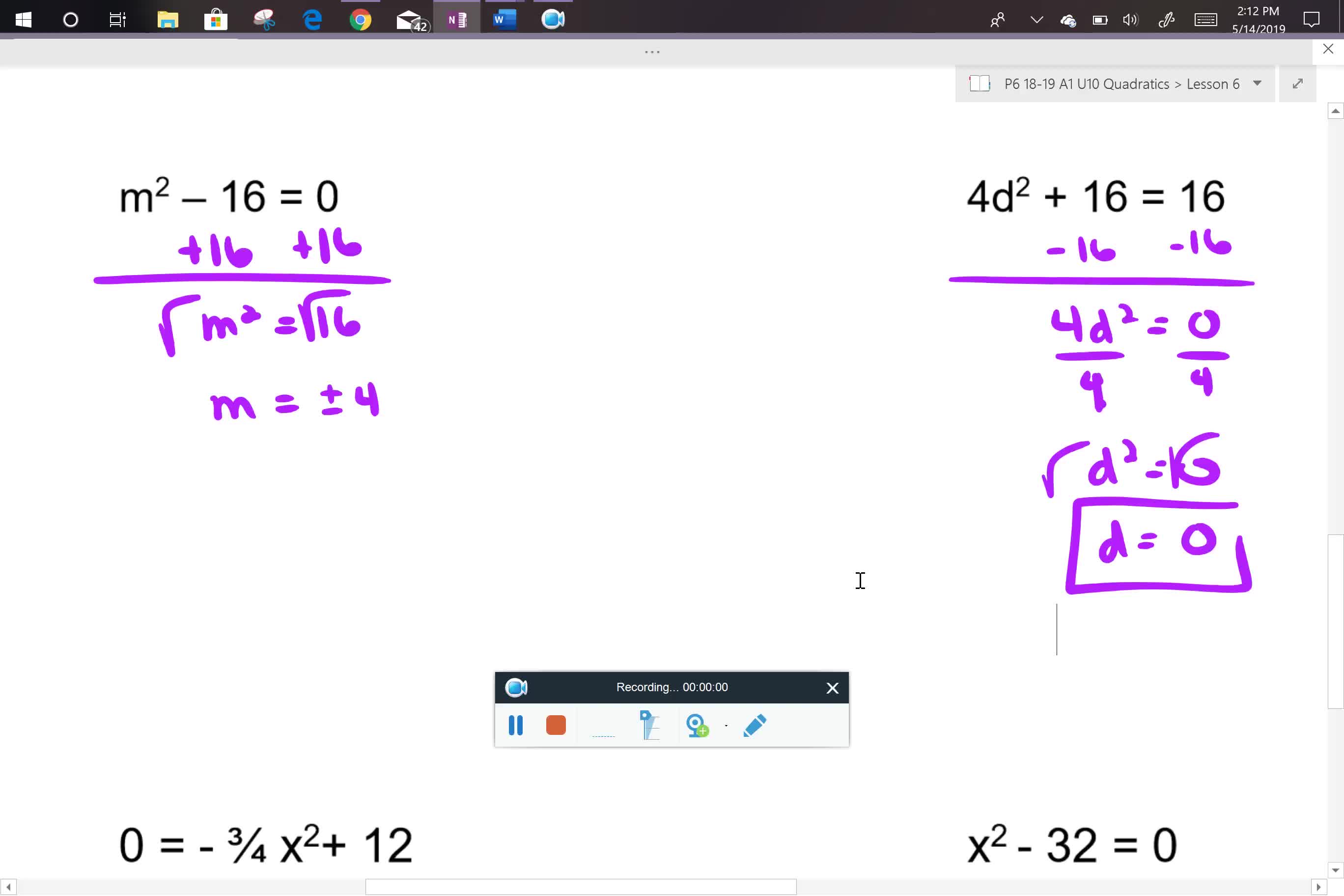Expand the Lesson 6 page dropdown
Image resolution: width=1344 pixels, height=896 pixels.
(1257, 84)
